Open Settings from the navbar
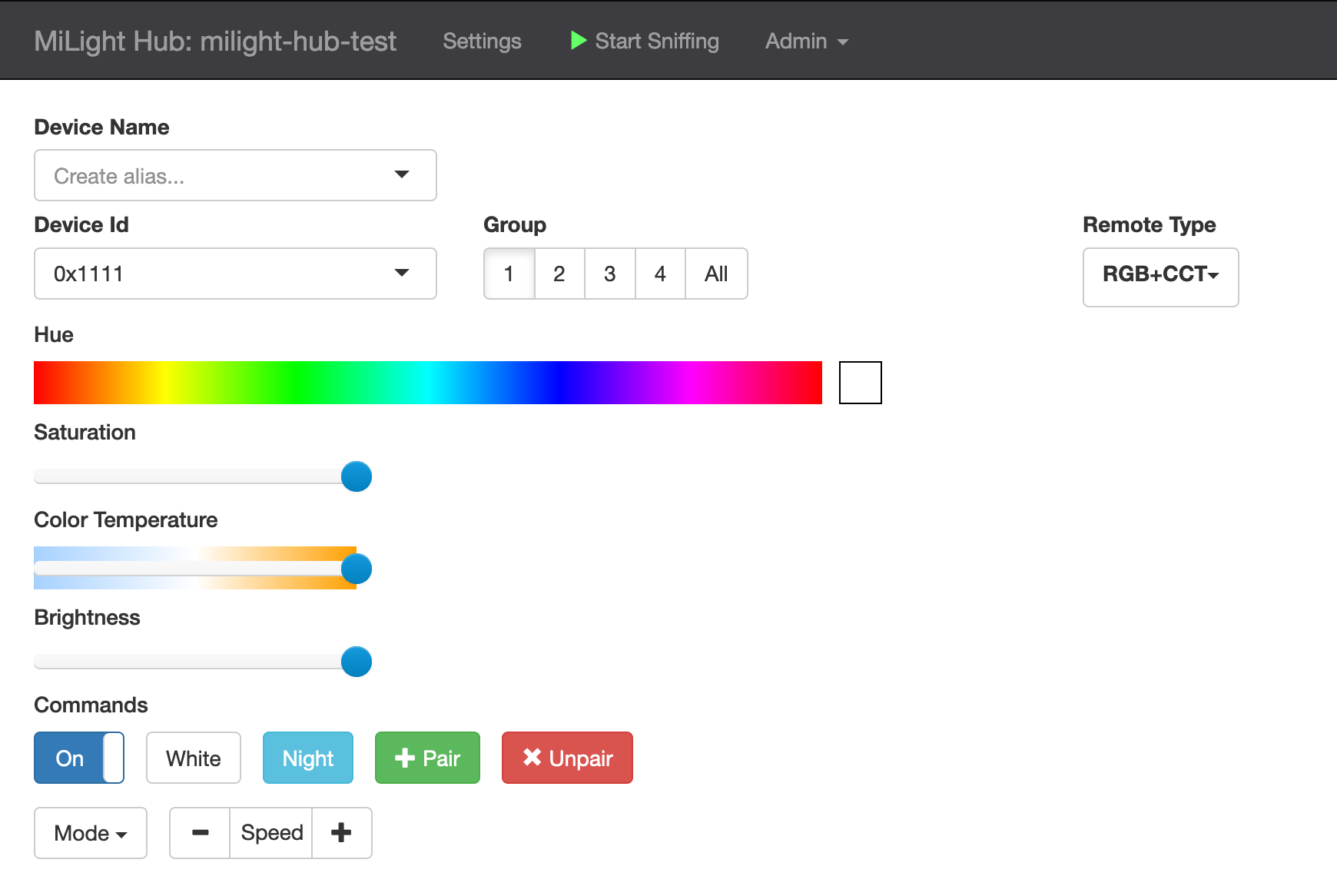Screen dimensions: 1337x896 coord(482,41)
